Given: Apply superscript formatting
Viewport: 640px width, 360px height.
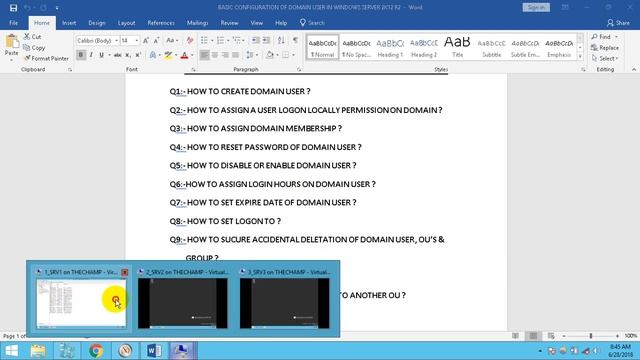Looking at the screenshot, I should pos(138,55).
